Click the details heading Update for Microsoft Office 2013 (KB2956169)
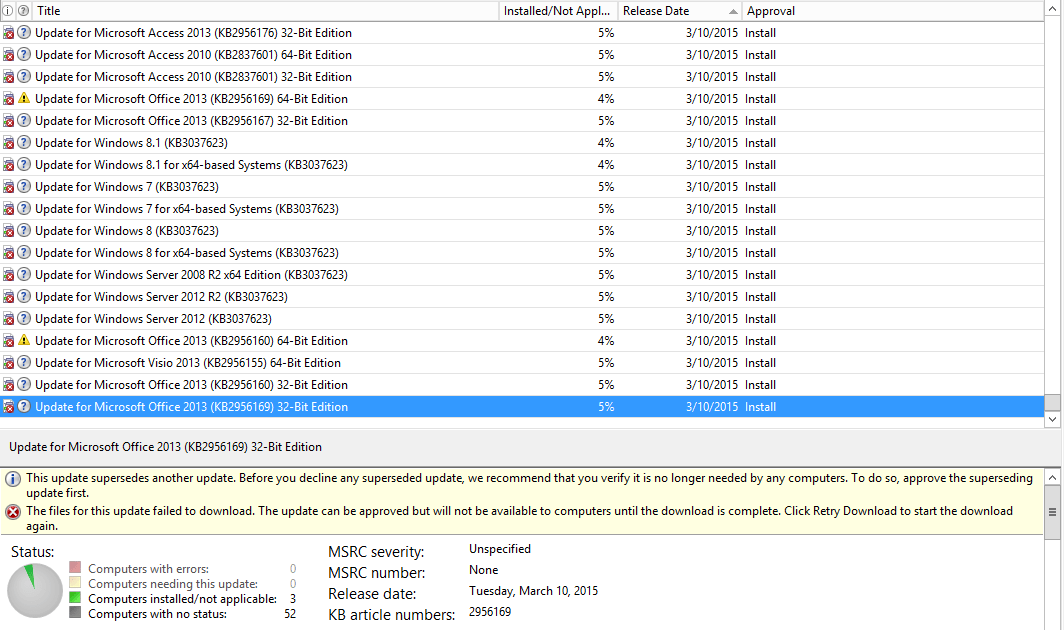1064x630 pixels. [x=166, y=447]
